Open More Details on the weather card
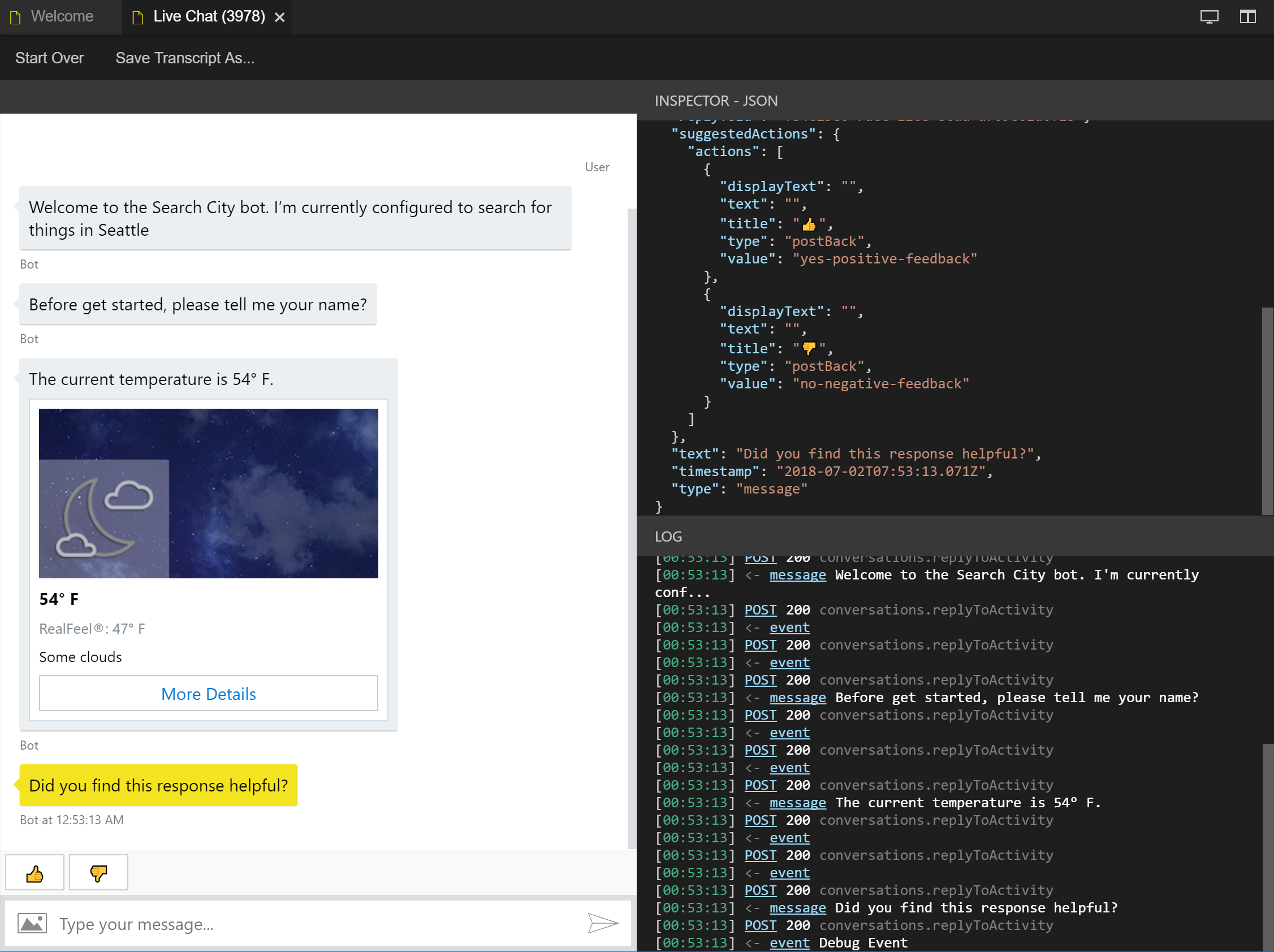Screen dimensions: 1274x952 click(x=208, y=694)
